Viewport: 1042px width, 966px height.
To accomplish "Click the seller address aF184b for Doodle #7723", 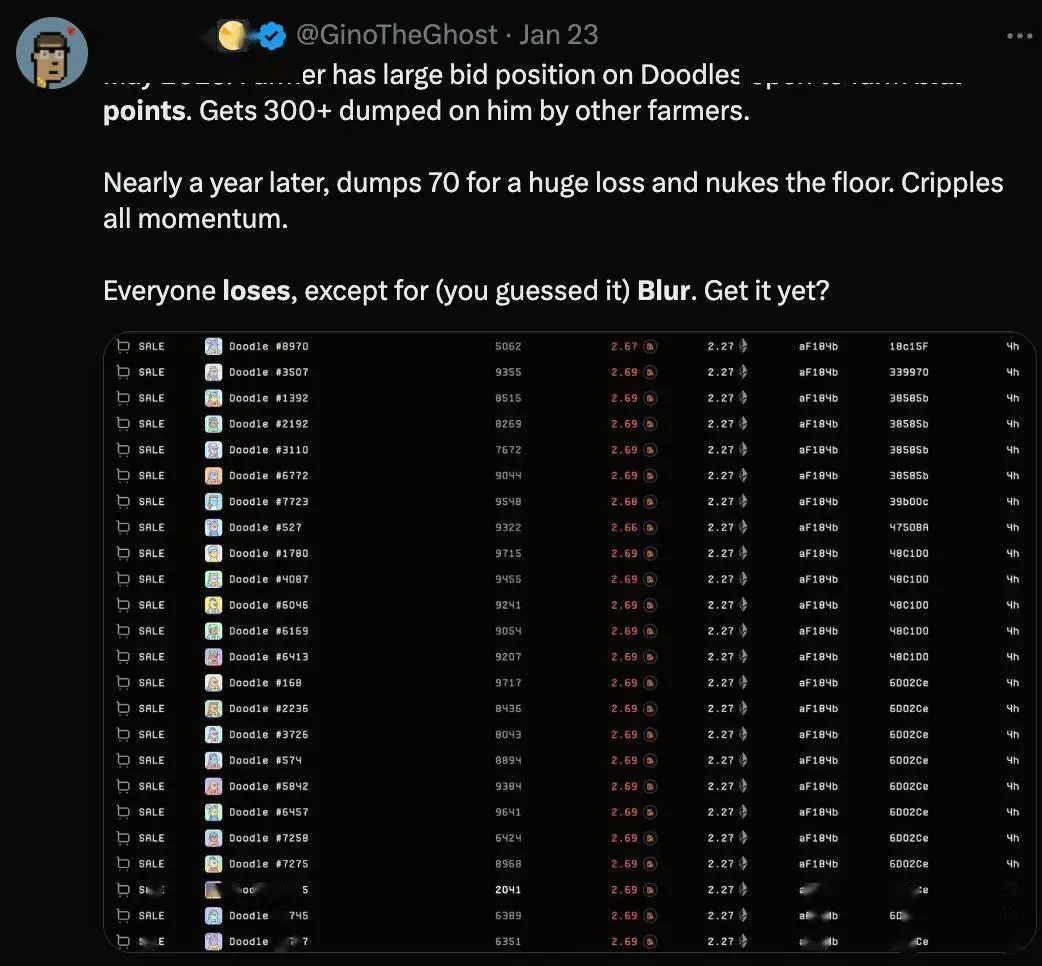I will [818, 502].
